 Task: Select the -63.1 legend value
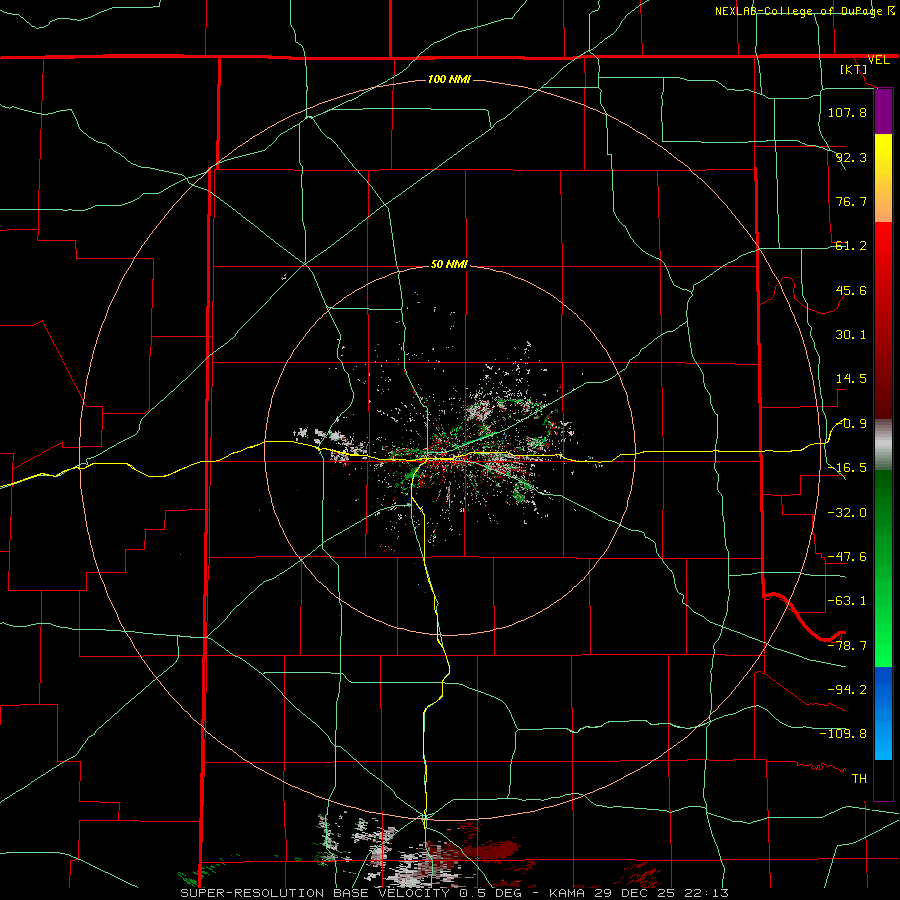847,601
